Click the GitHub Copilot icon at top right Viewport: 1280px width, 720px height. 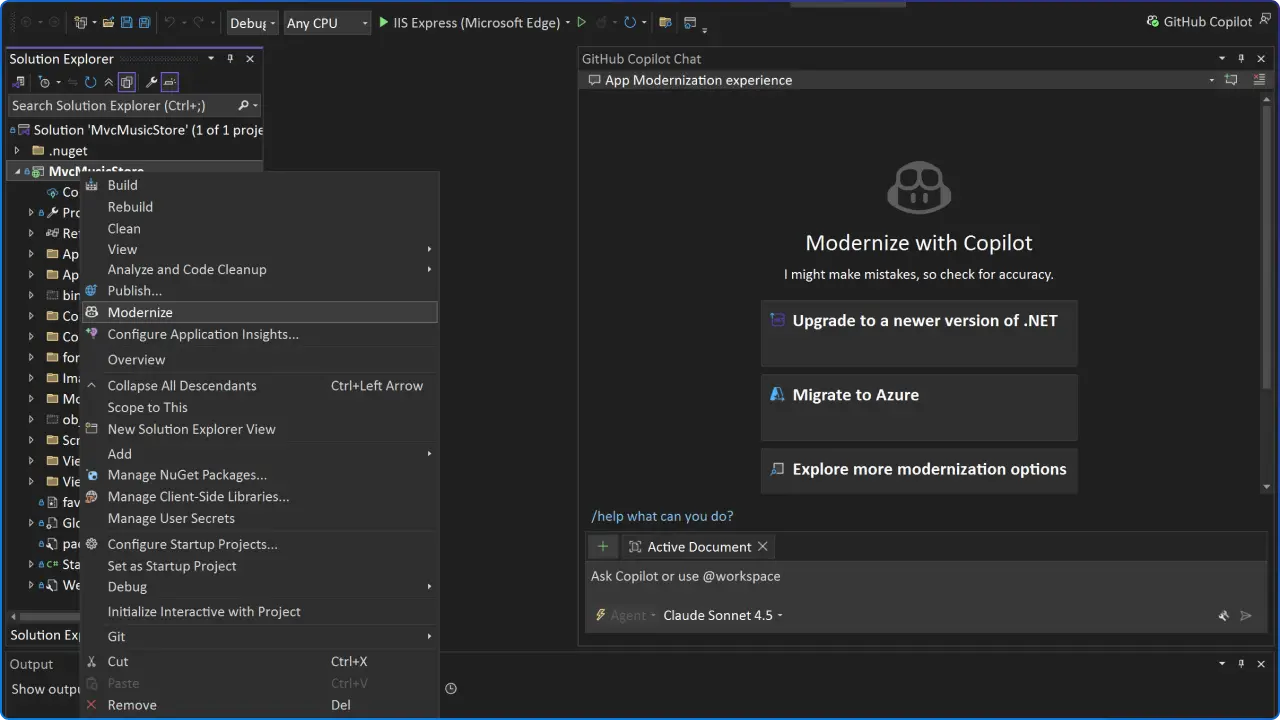pos(1152,22)
